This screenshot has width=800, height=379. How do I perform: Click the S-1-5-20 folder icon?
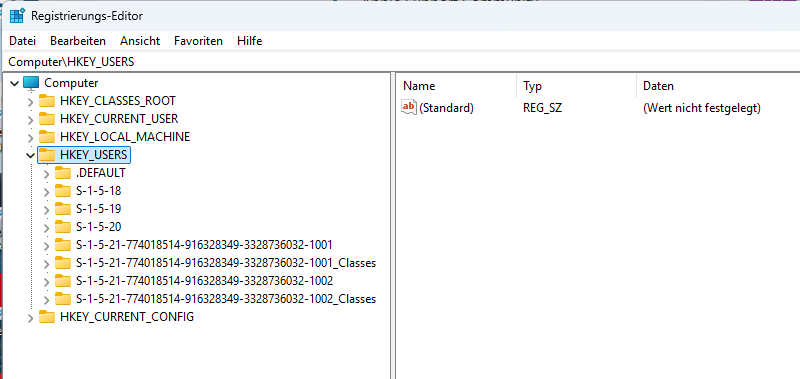pyautogui.click(x=63, y=226)
